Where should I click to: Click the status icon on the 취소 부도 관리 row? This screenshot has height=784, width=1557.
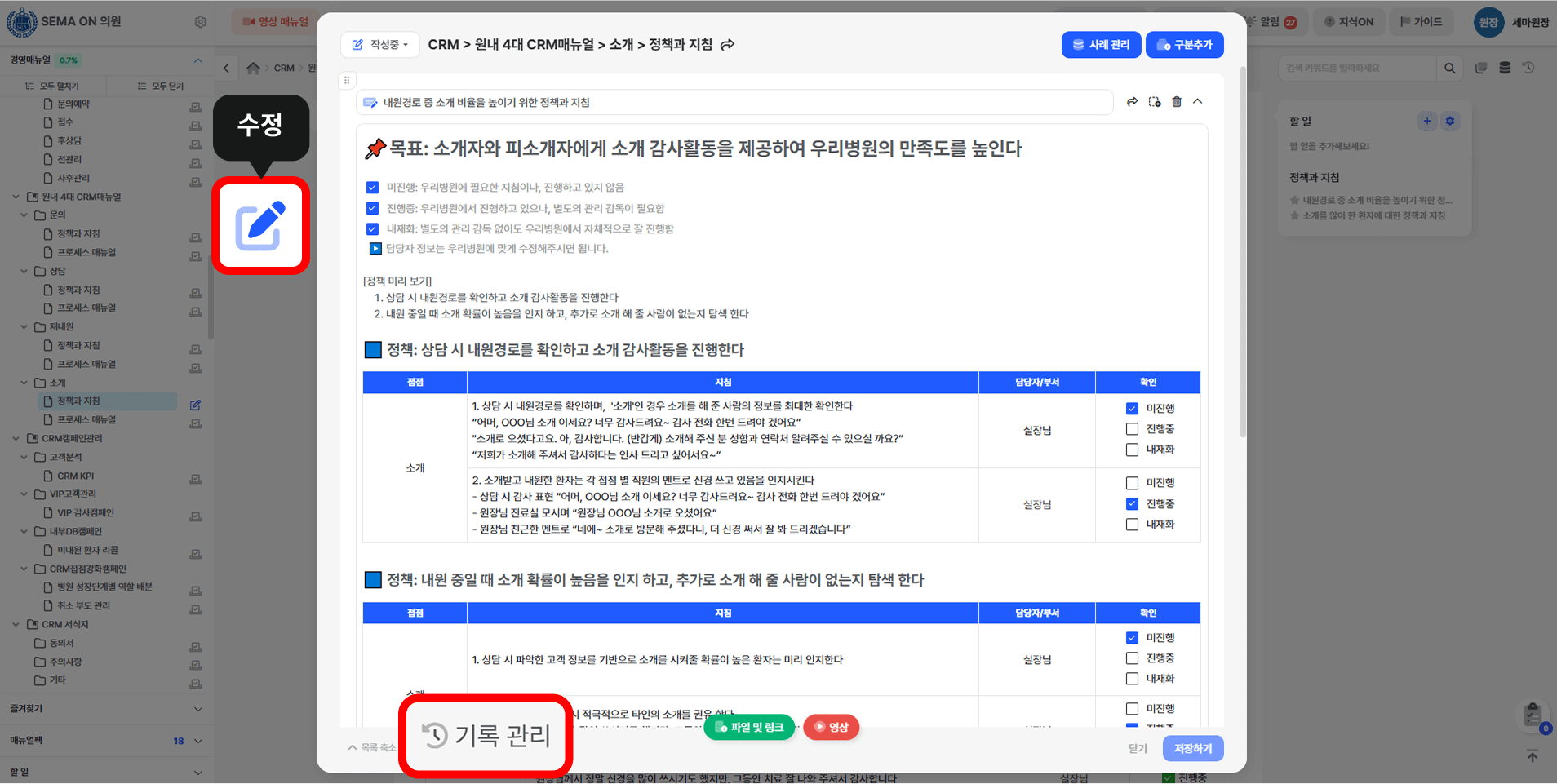pyautogui.click(x=196, y=609)
